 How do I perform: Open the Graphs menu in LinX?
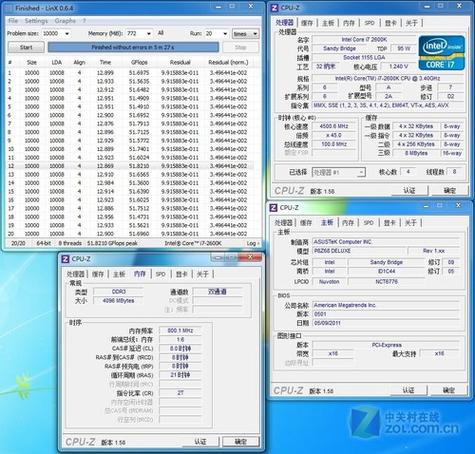tap(65, 21)
